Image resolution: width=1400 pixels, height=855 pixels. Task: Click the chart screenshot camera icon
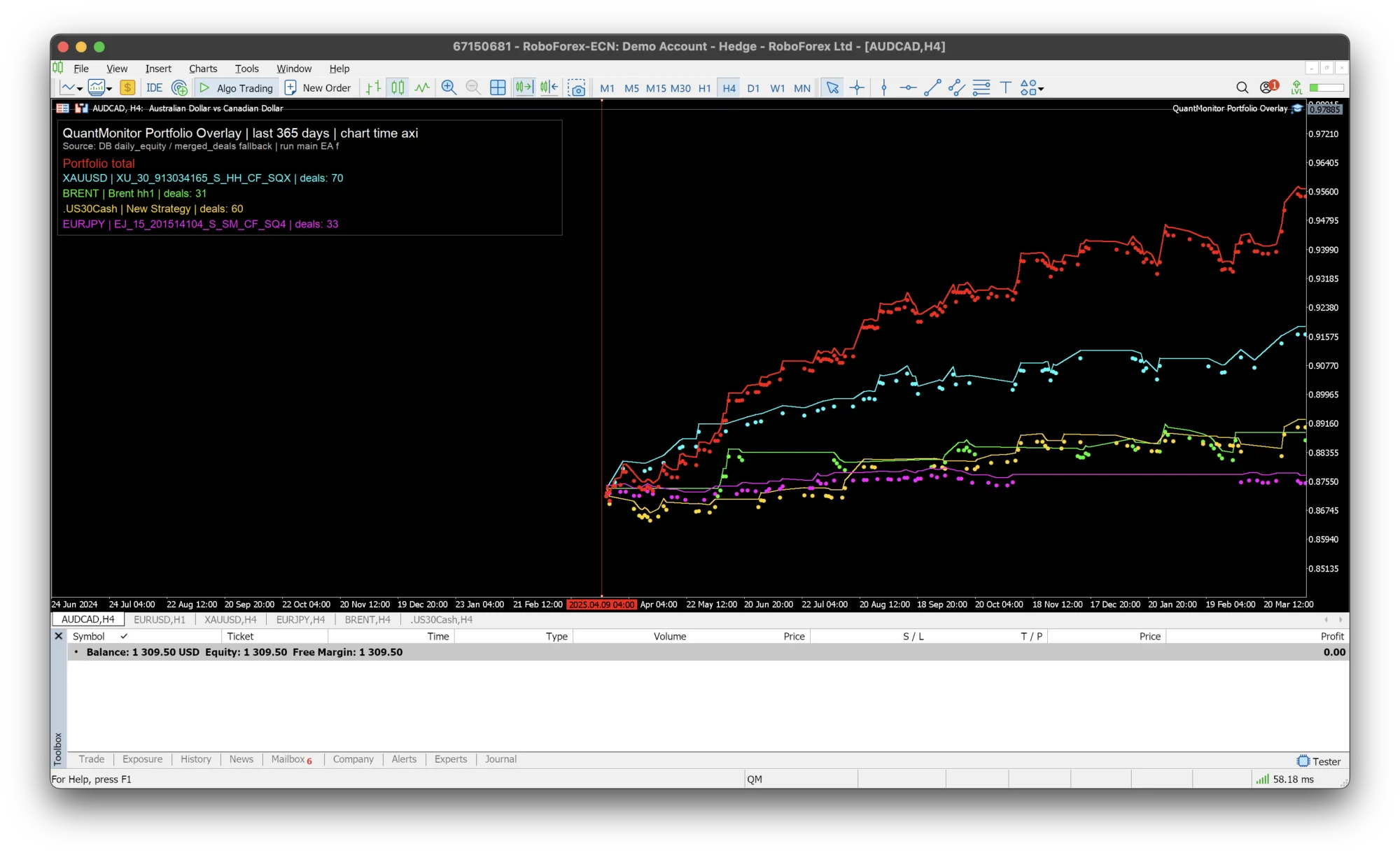tap(576, 87)
